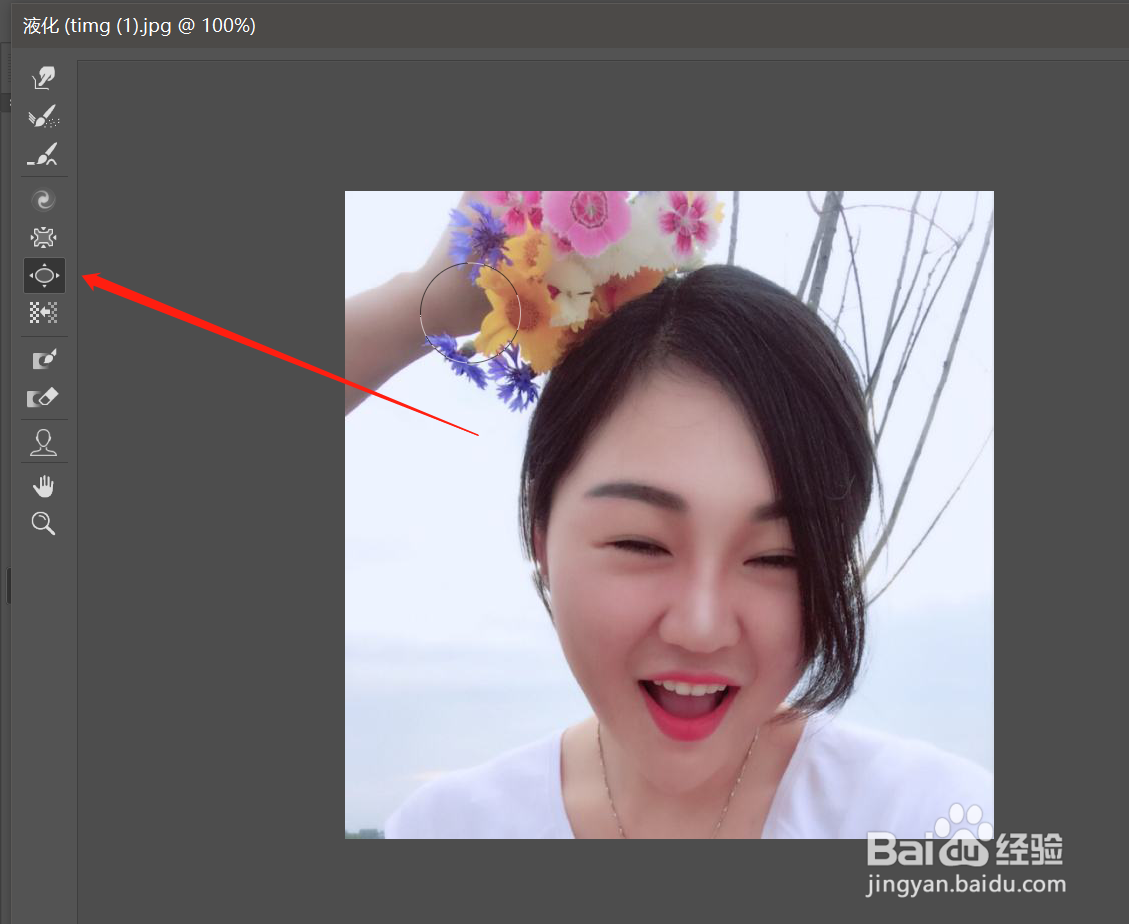The width and height of the screenshot is (1129, 924).
Task: Select the Zoom tool
Action: pos(44,524)
